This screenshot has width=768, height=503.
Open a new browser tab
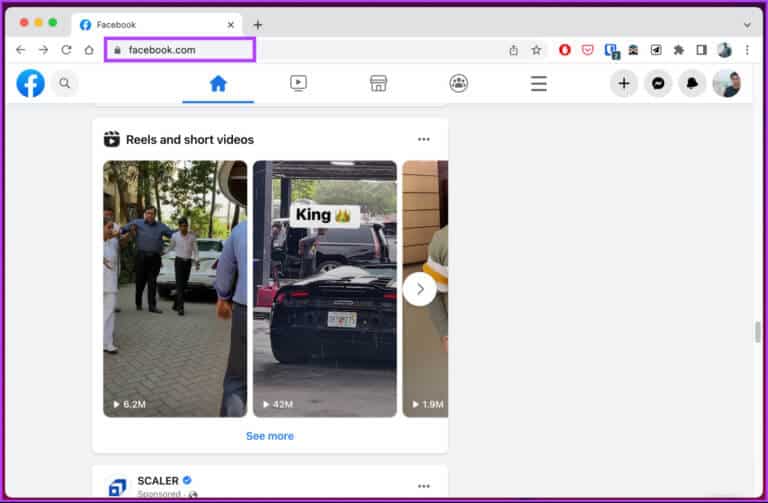pos(258,24)
